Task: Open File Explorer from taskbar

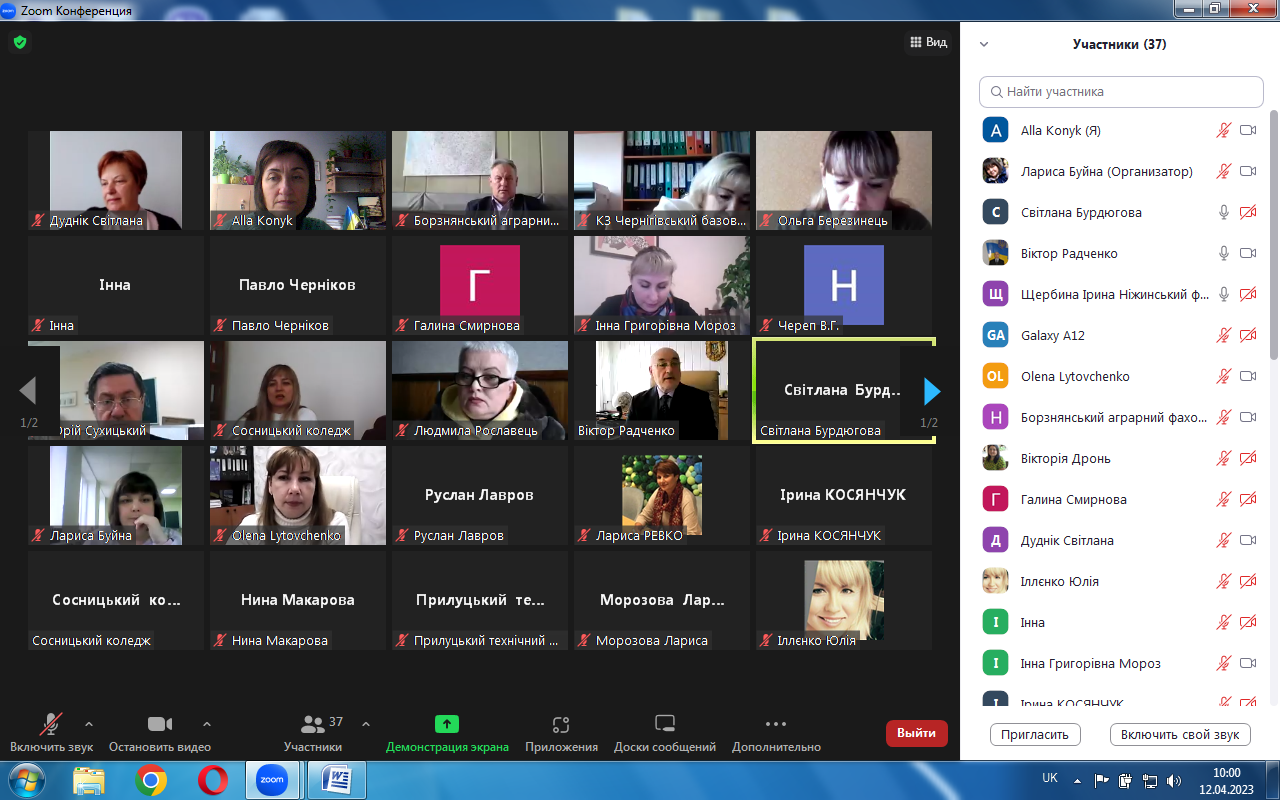Action: pyautogui.click(x=89, y=779)
